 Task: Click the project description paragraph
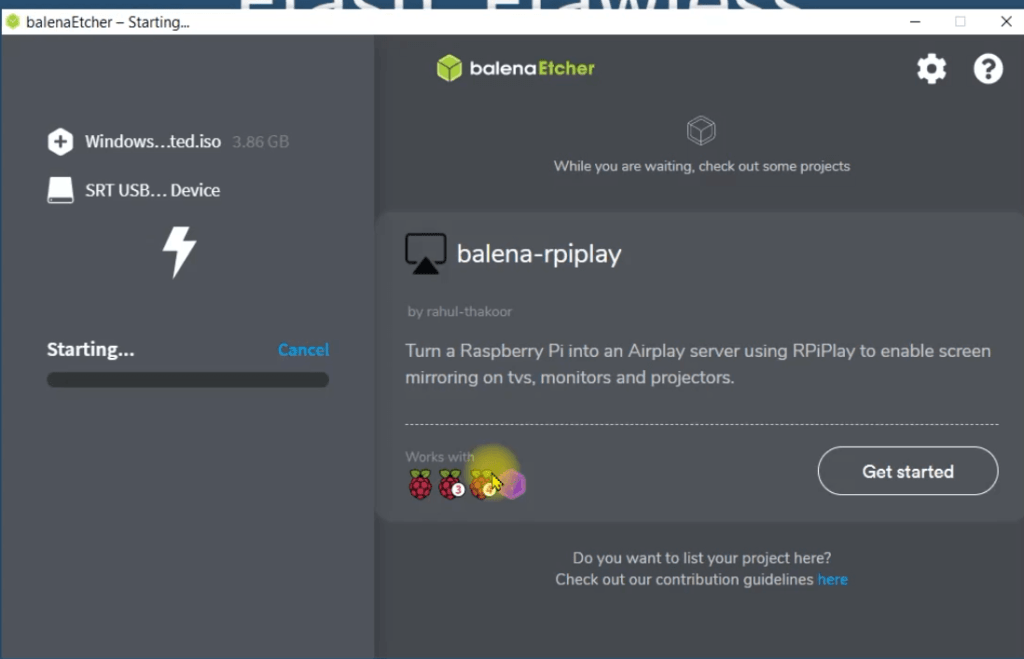(698, 364)
